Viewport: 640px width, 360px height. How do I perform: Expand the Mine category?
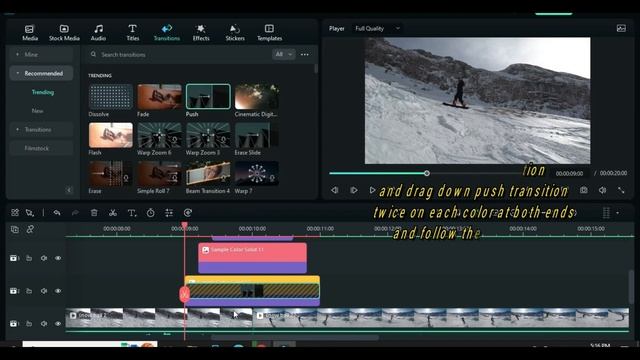click(x=41, y=54)
